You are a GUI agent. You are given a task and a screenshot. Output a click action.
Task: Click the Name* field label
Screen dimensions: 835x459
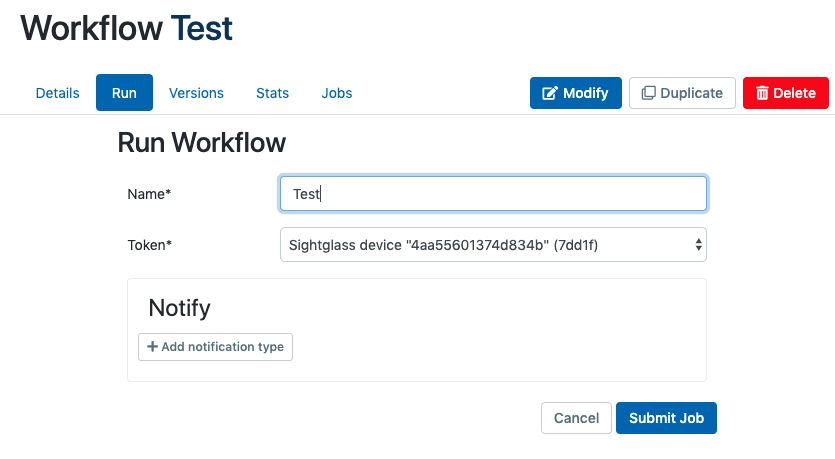(149, 194)
